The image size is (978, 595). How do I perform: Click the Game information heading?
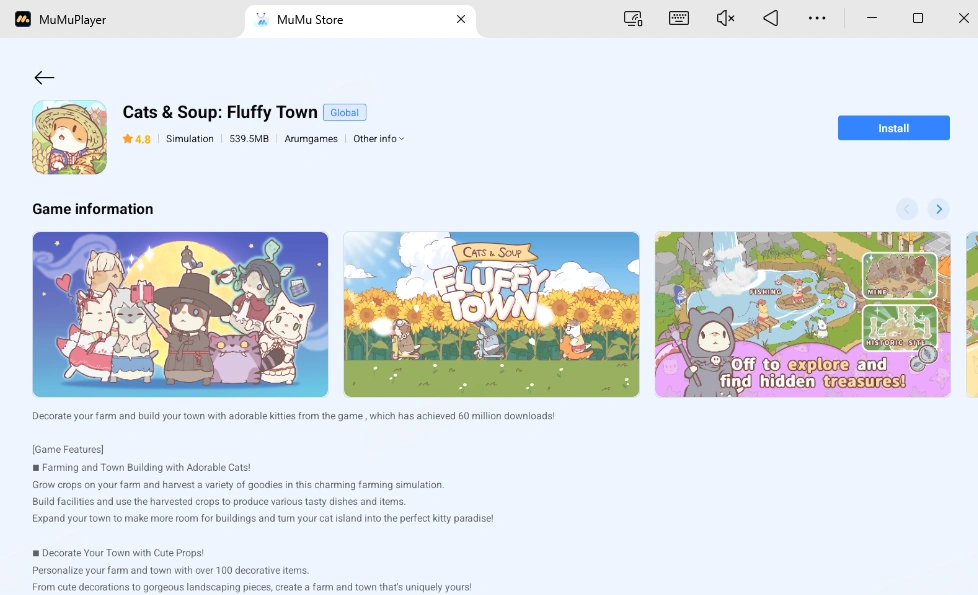coord(93,209)
